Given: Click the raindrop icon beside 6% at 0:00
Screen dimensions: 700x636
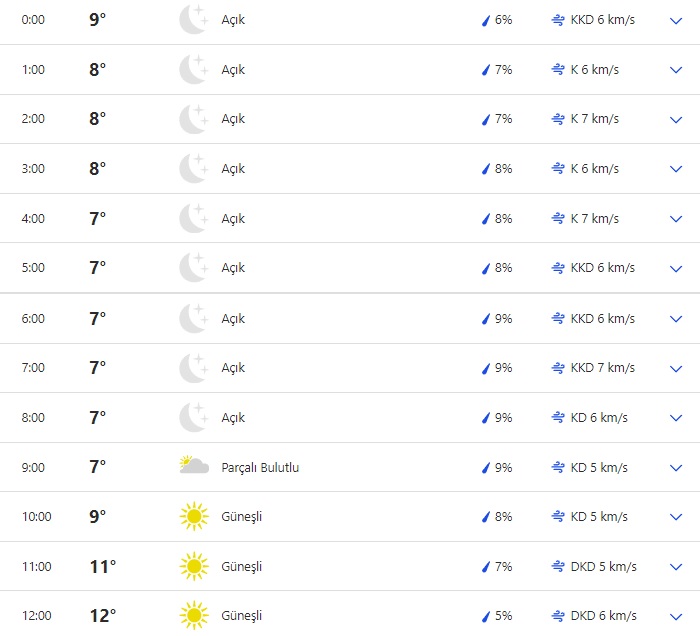Looking at the screenshot, I should point(486,20).
